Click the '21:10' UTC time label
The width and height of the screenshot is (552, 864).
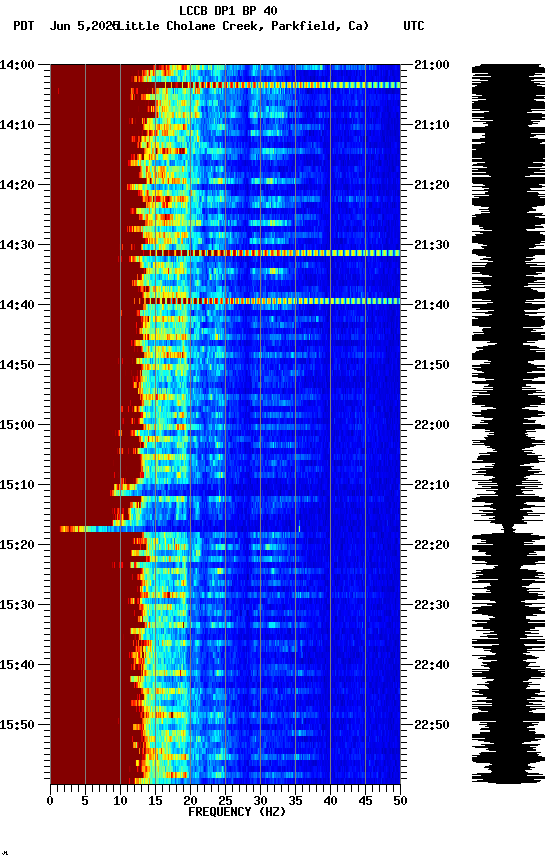[432, 125]
